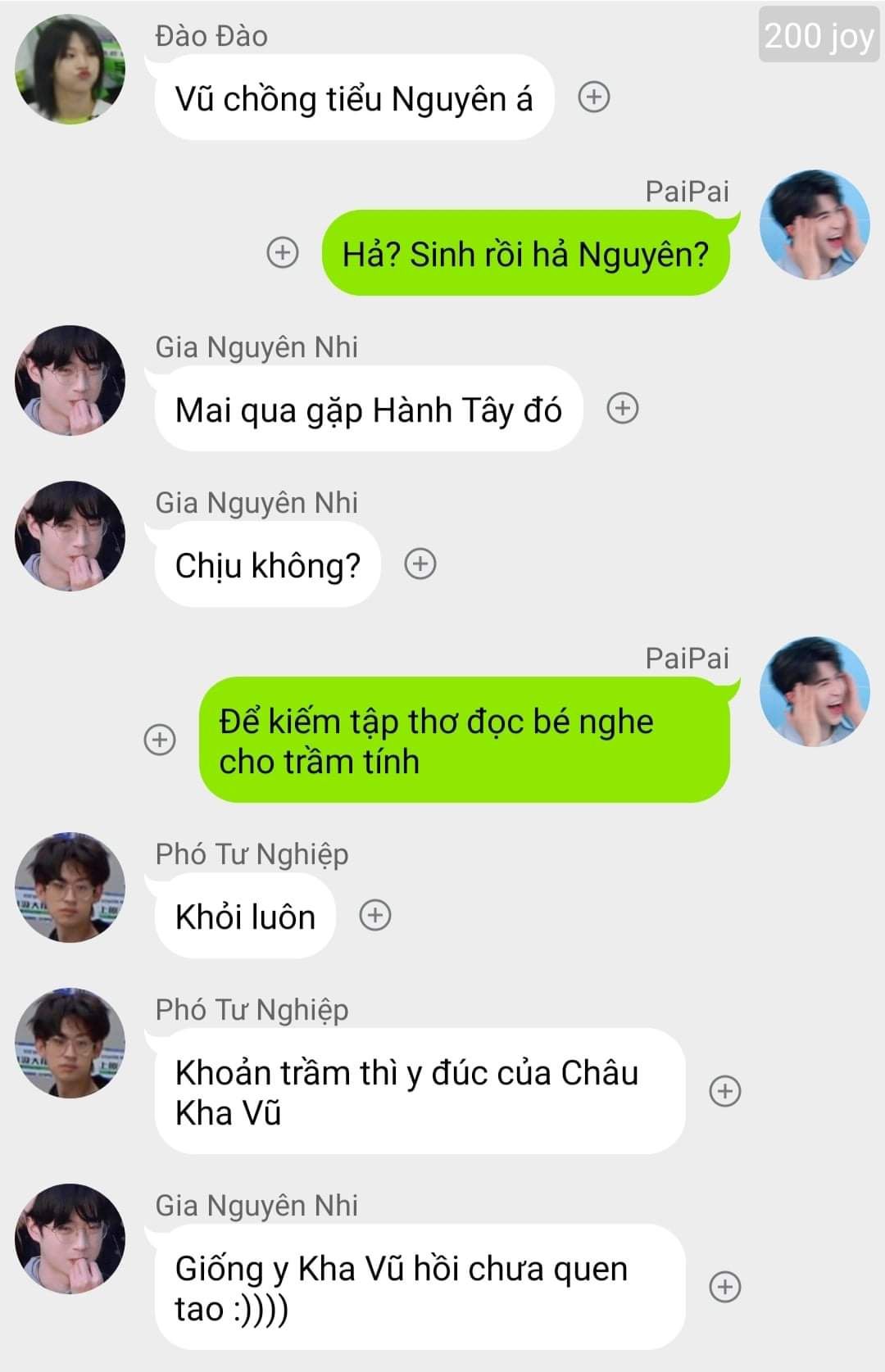Tap plus icon beside "Khỏi luôn" message

(x=375, y=915)
